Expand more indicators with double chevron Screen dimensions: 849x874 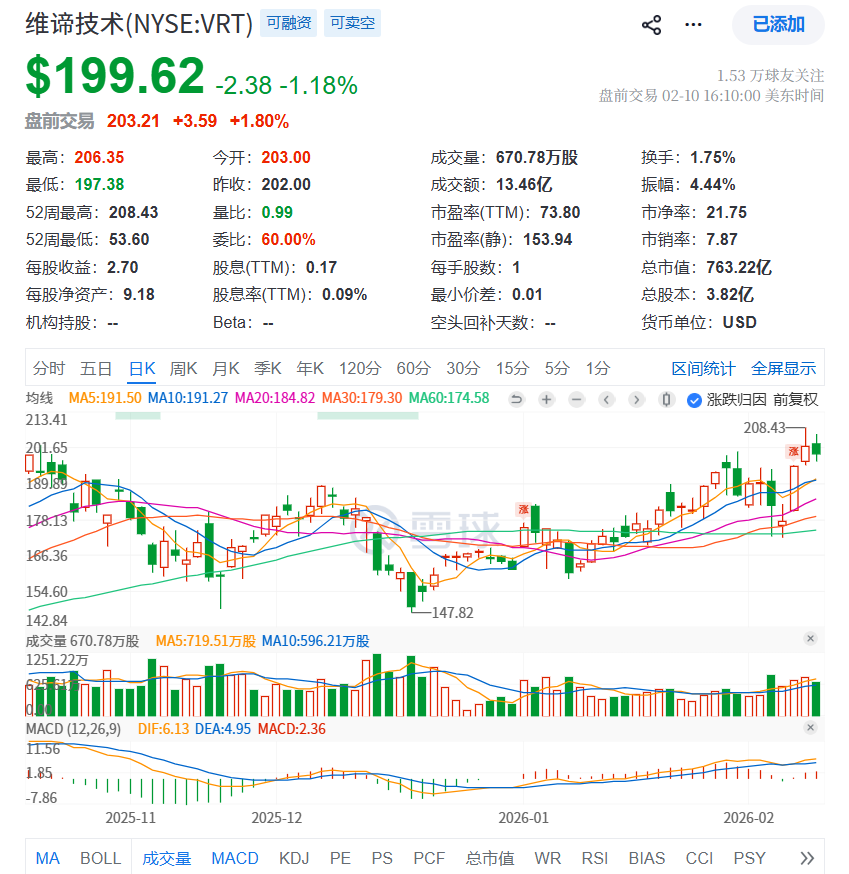point(807,858)
